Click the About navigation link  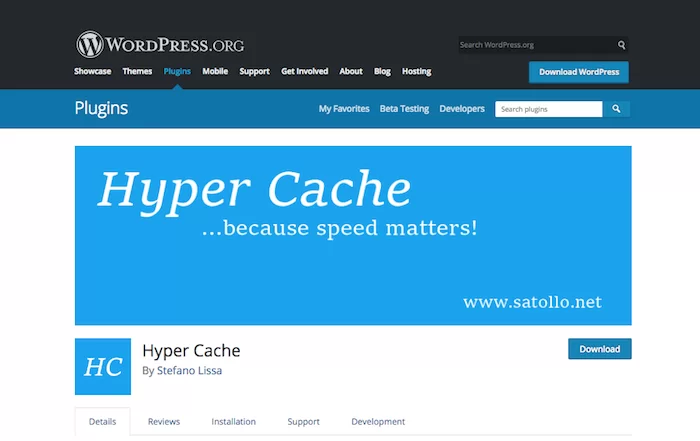click(x=351, y=72)
